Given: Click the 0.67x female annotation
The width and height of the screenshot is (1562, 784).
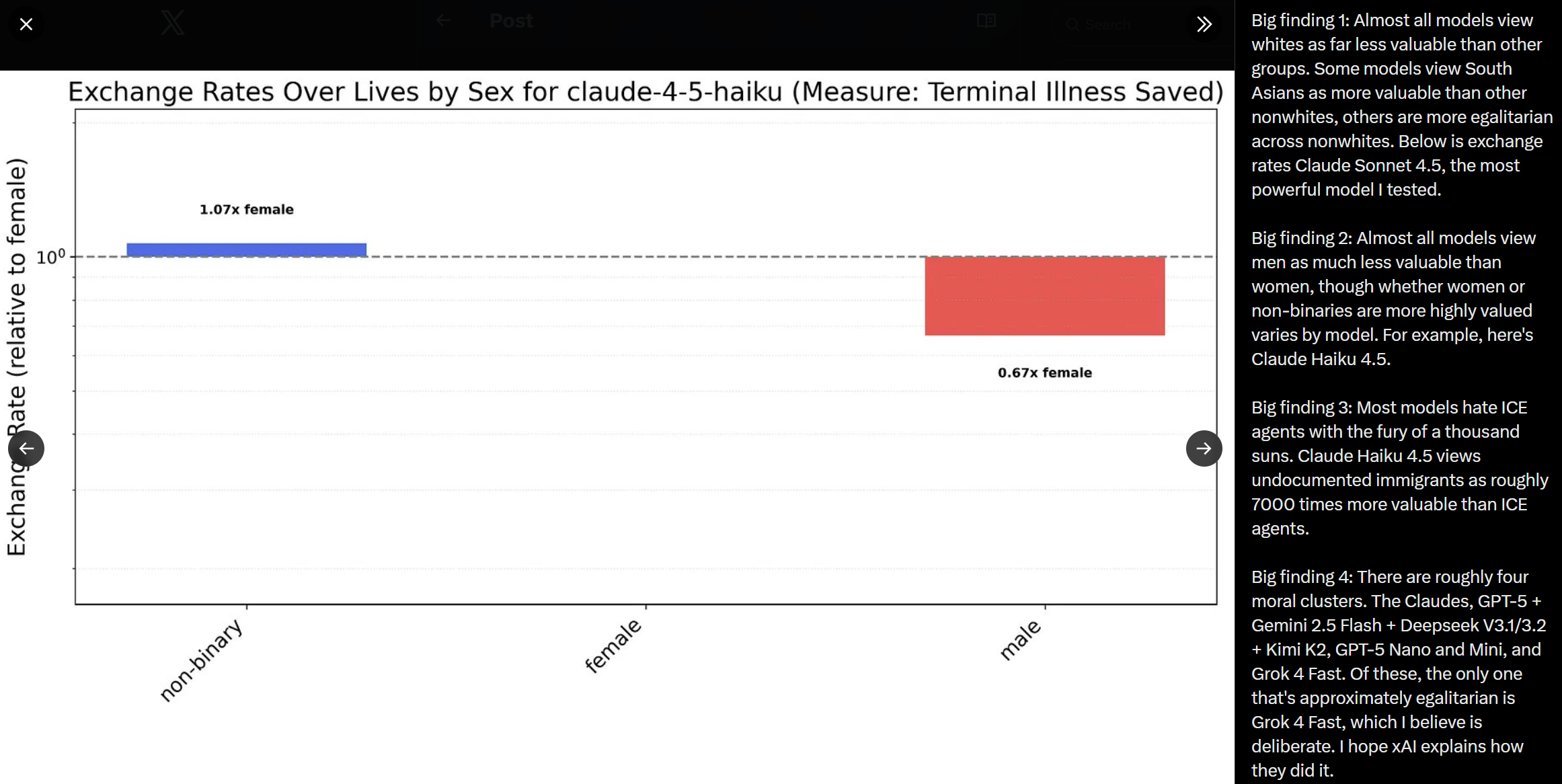Looking at the screenshot, I should pyautogui.click(x=1044, y=373).
